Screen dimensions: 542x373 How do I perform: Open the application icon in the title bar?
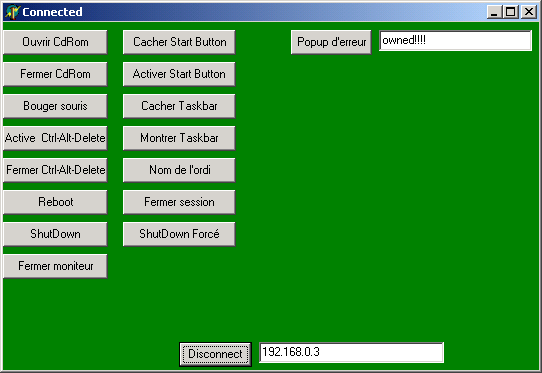coord(12,12)
